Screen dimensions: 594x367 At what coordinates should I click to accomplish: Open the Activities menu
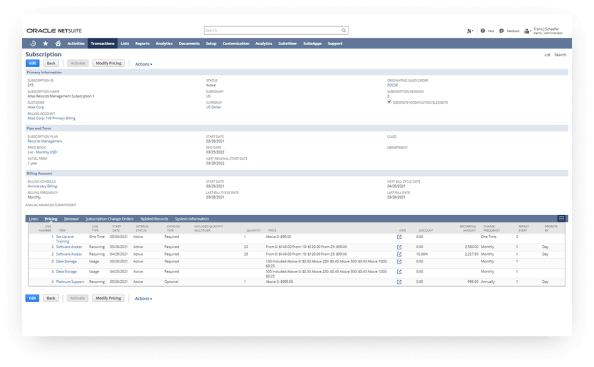(76, 44)
